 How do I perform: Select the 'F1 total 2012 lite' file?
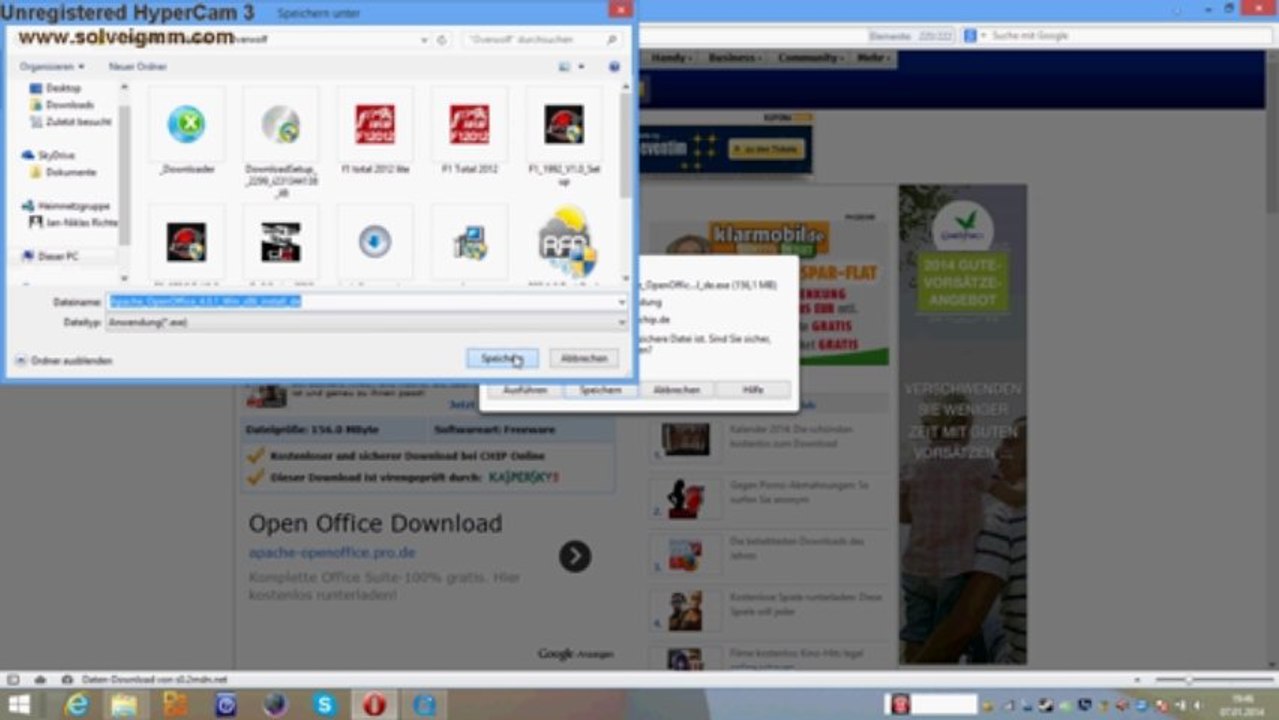[375, 125]
